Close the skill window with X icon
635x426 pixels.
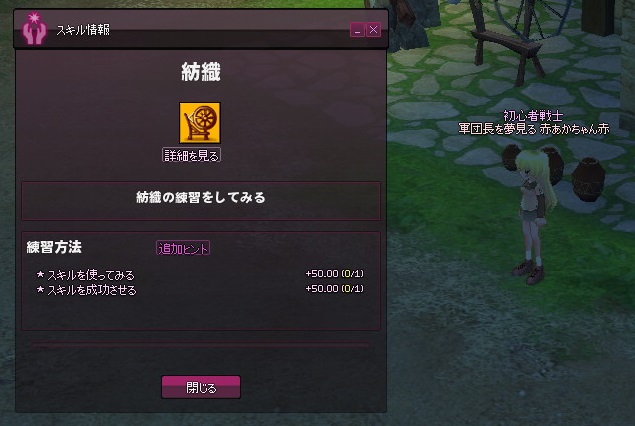tap(373, 30)
